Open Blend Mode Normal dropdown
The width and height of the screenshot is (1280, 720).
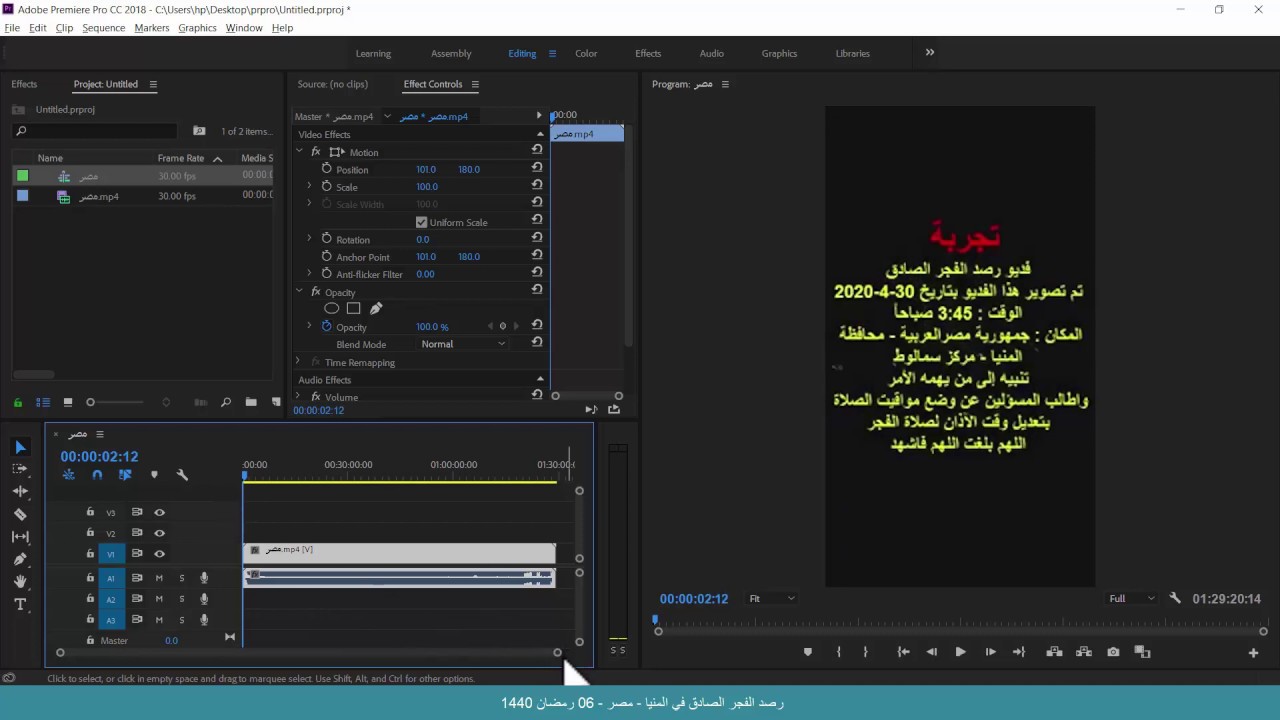[x=463, y=344]
